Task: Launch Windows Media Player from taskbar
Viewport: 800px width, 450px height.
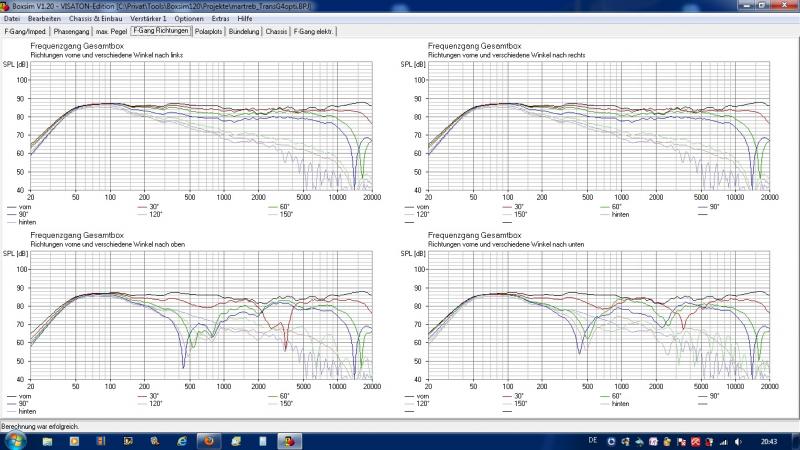Action: point(74,440)
